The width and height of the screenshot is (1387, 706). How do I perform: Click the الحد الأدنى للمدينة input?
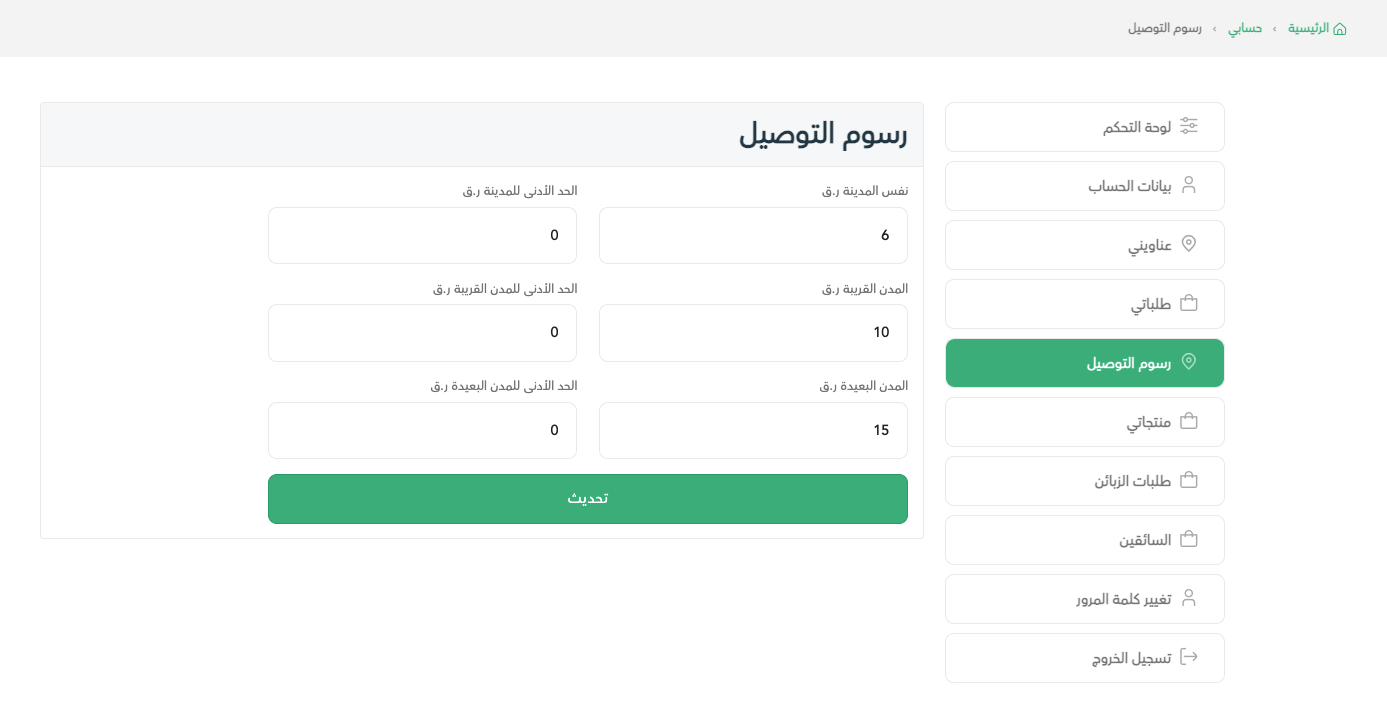(422, 235)
